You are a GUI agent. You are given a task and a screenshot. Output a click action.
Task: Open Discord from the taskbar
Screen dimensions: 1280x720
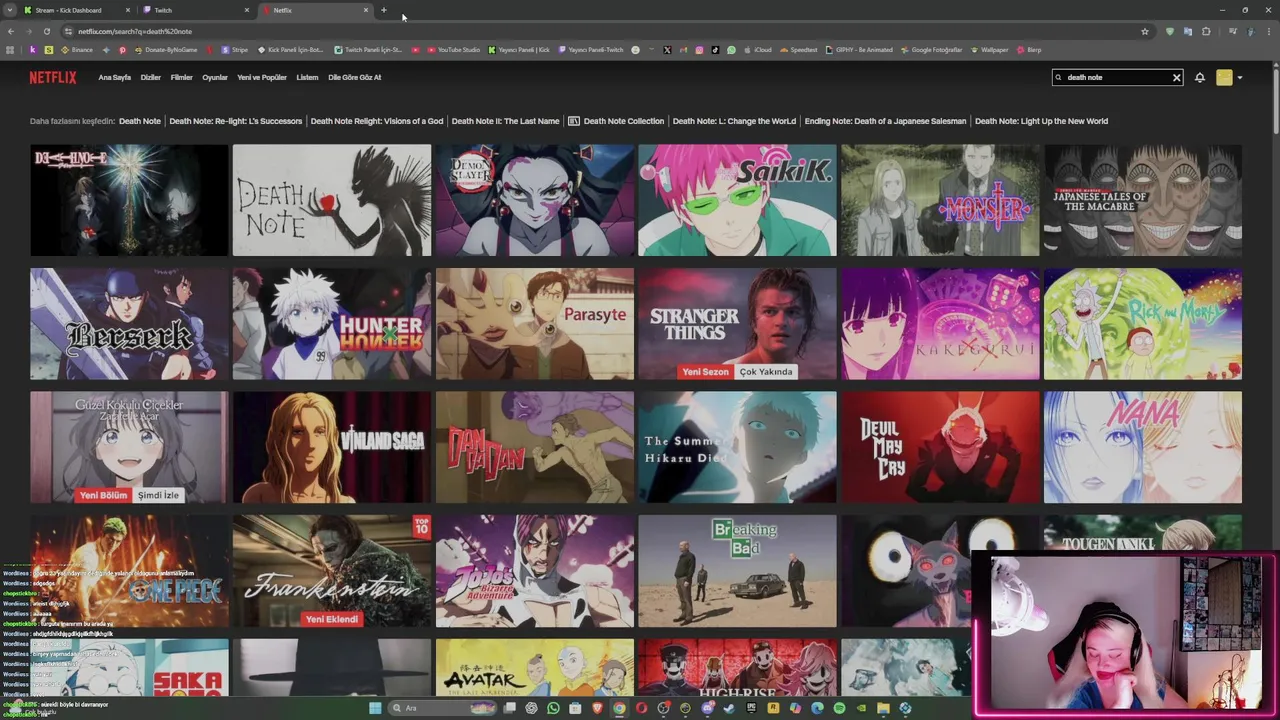[x=708, y=708]
